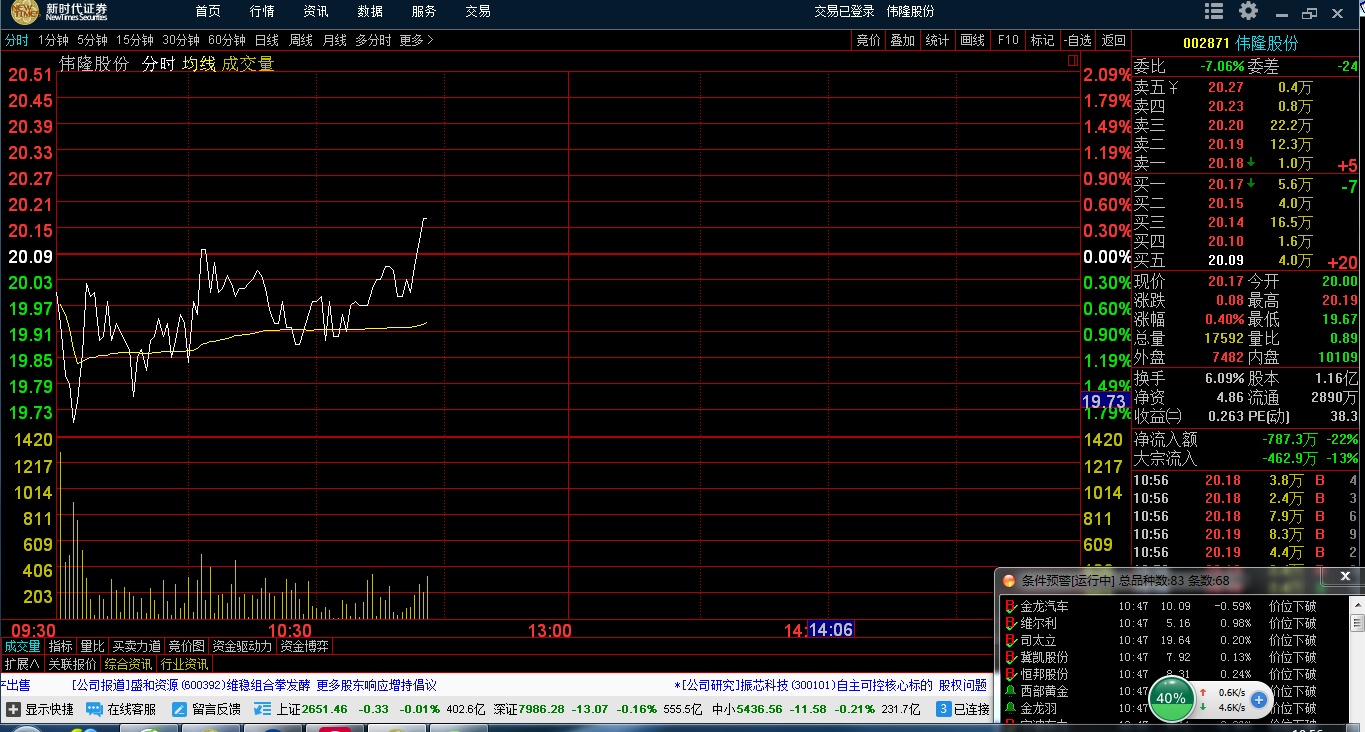Image resolution: width=1365 pixels, height=732 pixels.
Task: Expand the 更多 period dropdown
Action: pyautogui.click(x=416, y=41)
